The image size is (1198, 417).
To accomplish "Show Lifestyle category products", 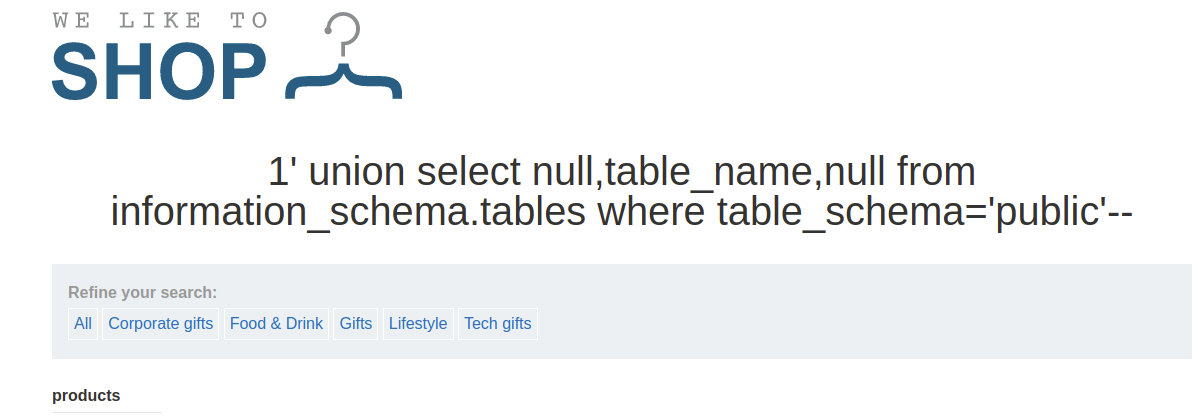I will pyautogui.click(x=418, y=324).
